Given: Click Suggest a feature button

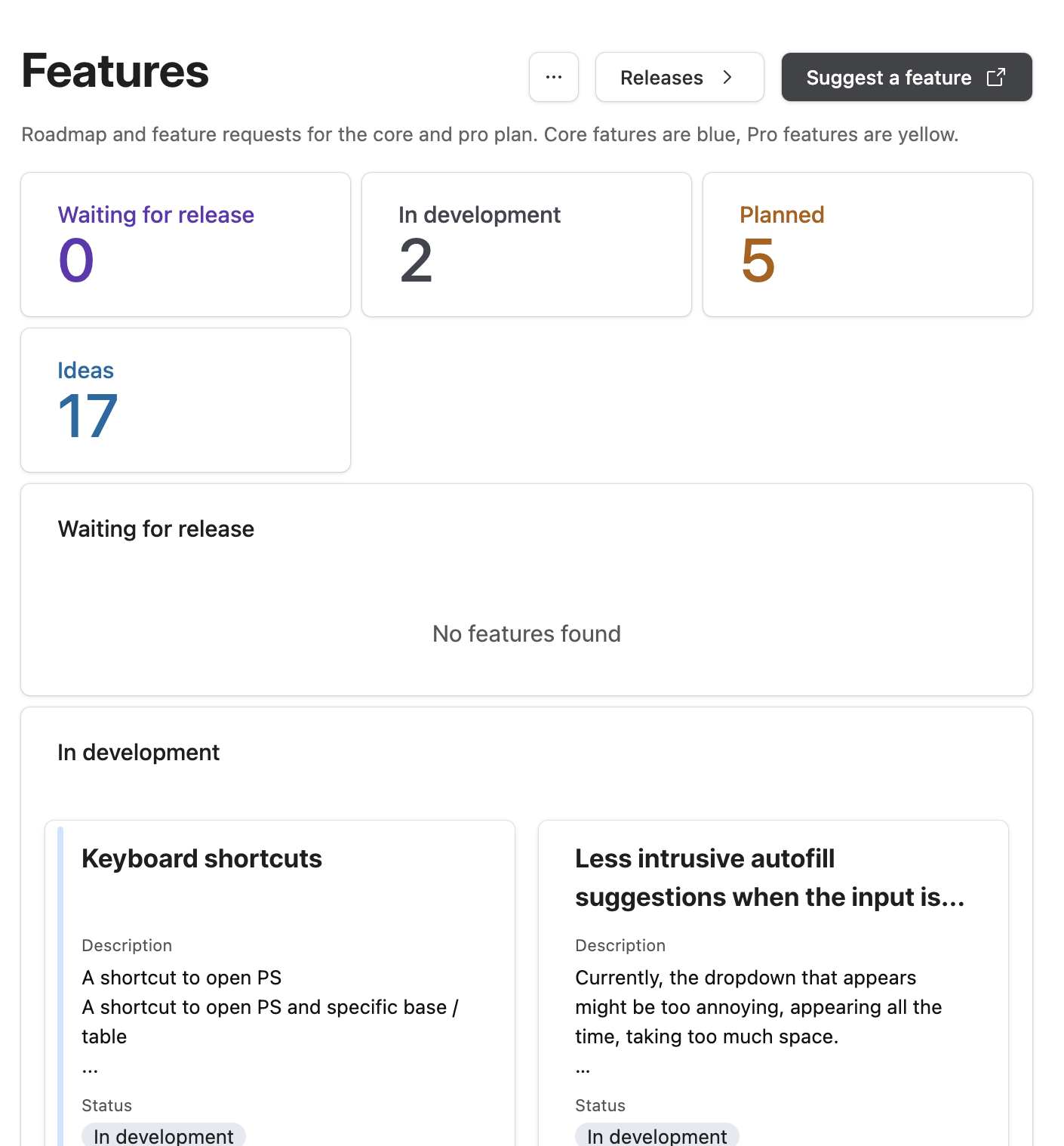Looking at the screenshot, I should pyautogui.click(x=906, y=77).
